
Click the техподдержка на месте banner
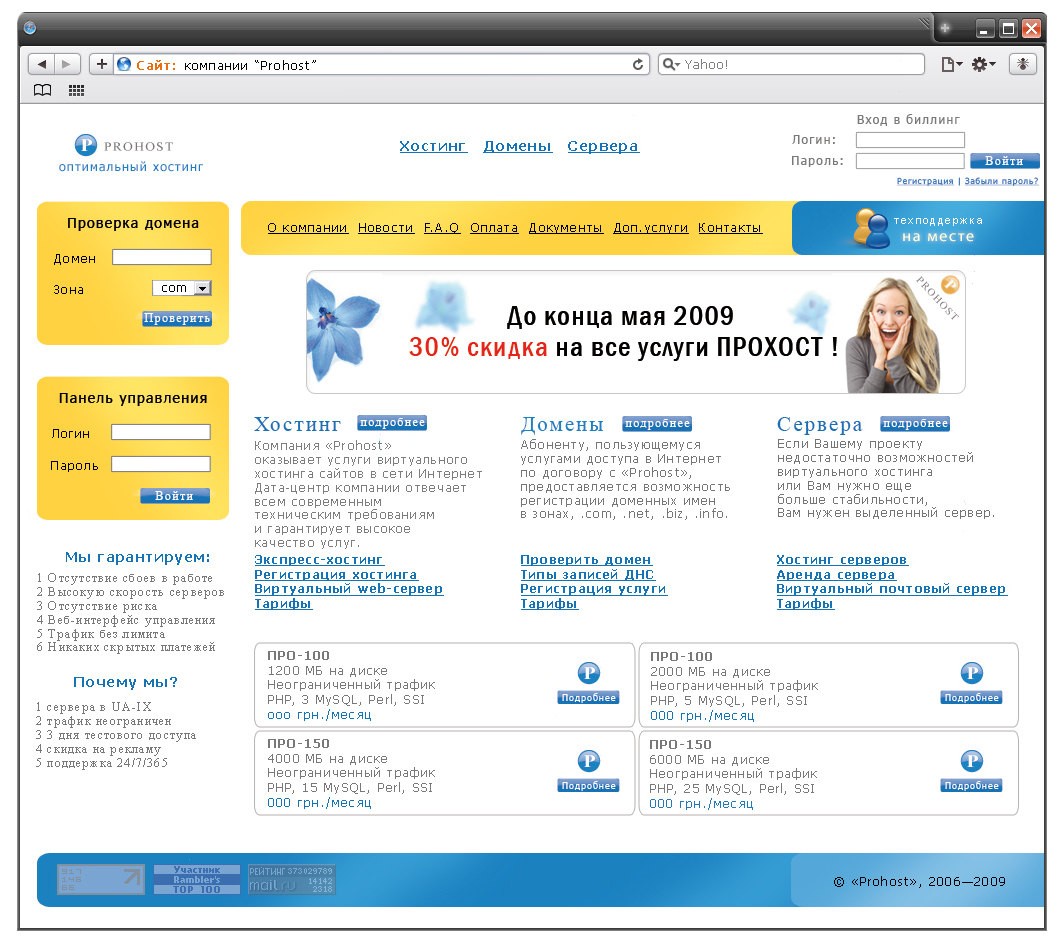[918, 228]
